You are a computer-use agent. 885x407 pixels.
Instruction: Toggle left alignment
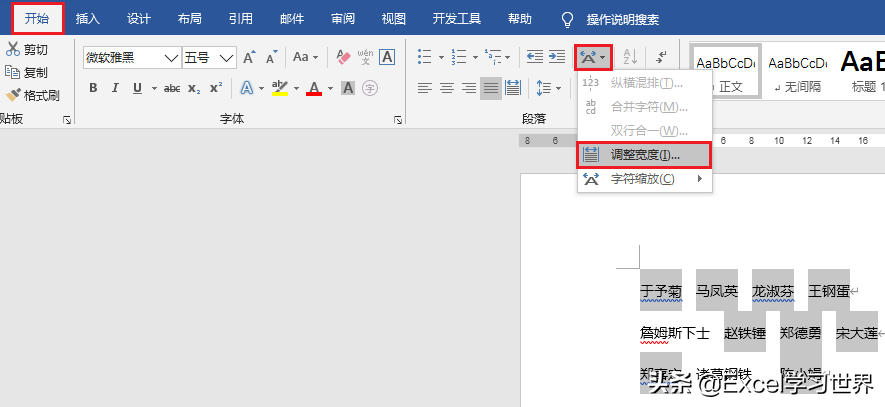tap(425, 88)
